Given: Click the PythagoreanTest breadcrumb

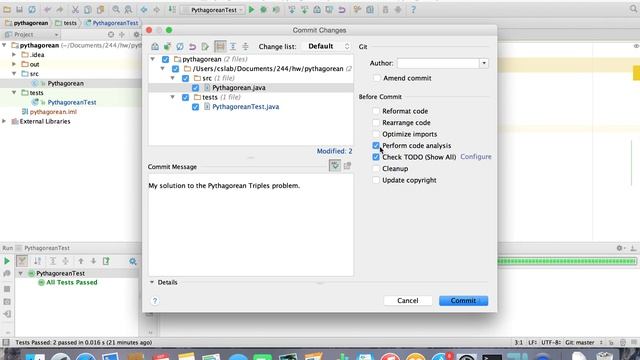Looking at the screenshot, I should coord(111,23).
